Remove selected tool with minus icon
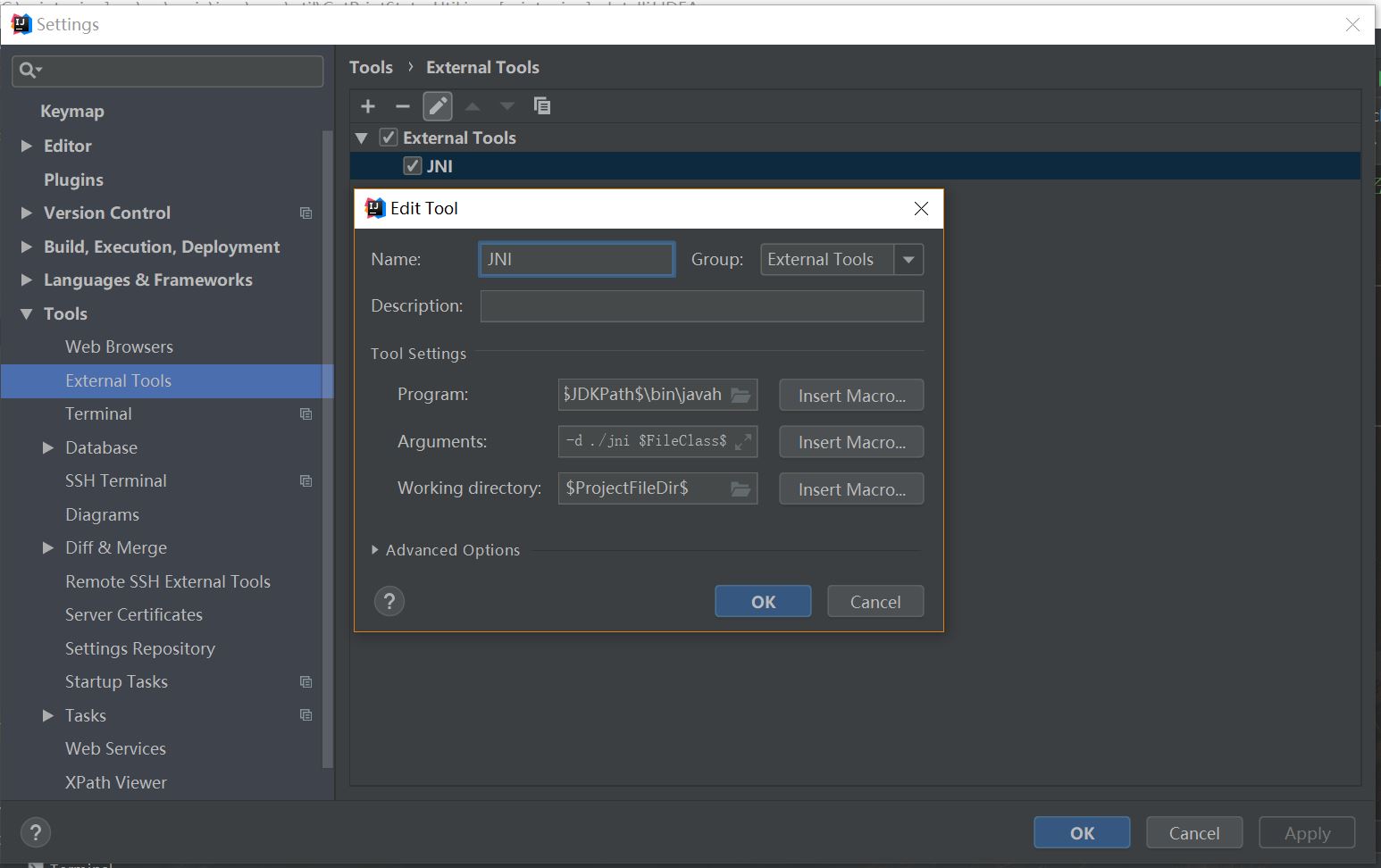This screenshot has width=1381, height=868. (403, 106)
